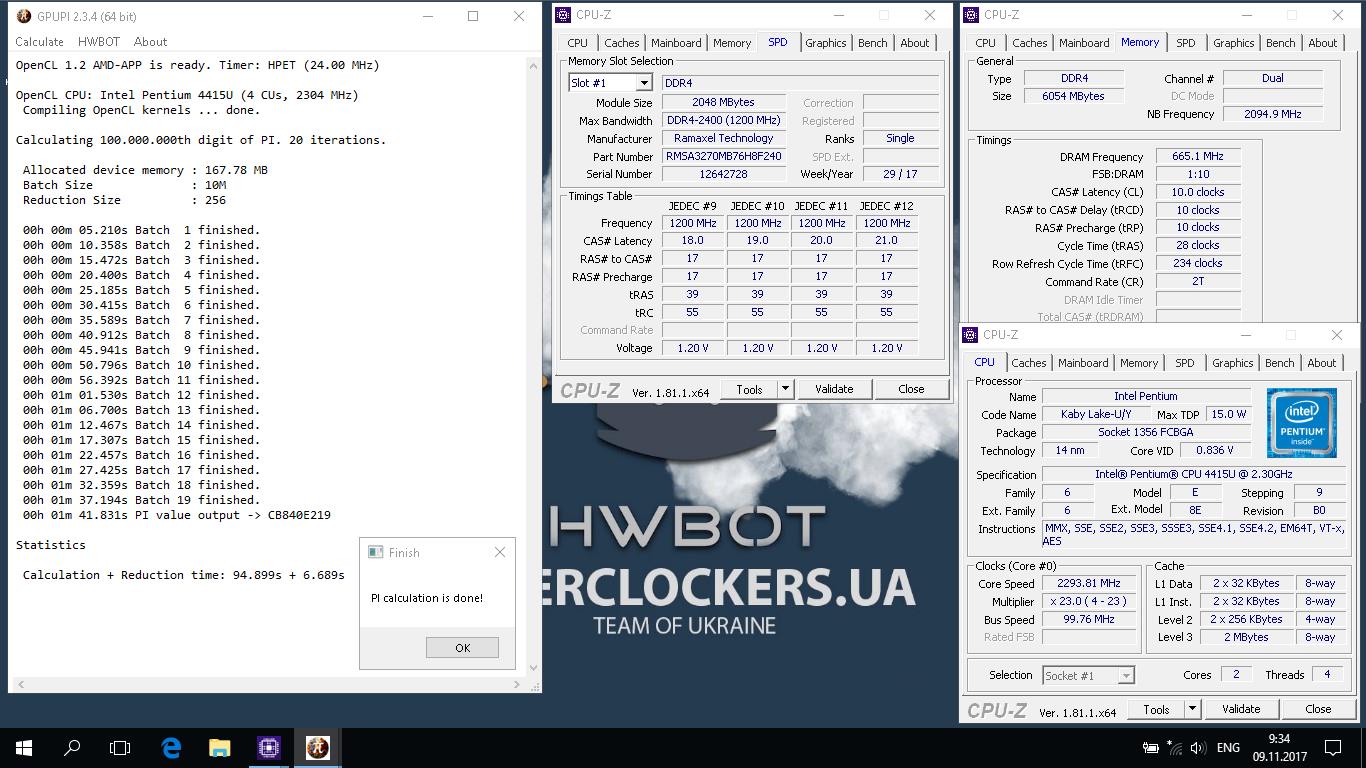Switch to Caches tab in Memory window
Screen dimensions: 1366x768
[1029, 43]
